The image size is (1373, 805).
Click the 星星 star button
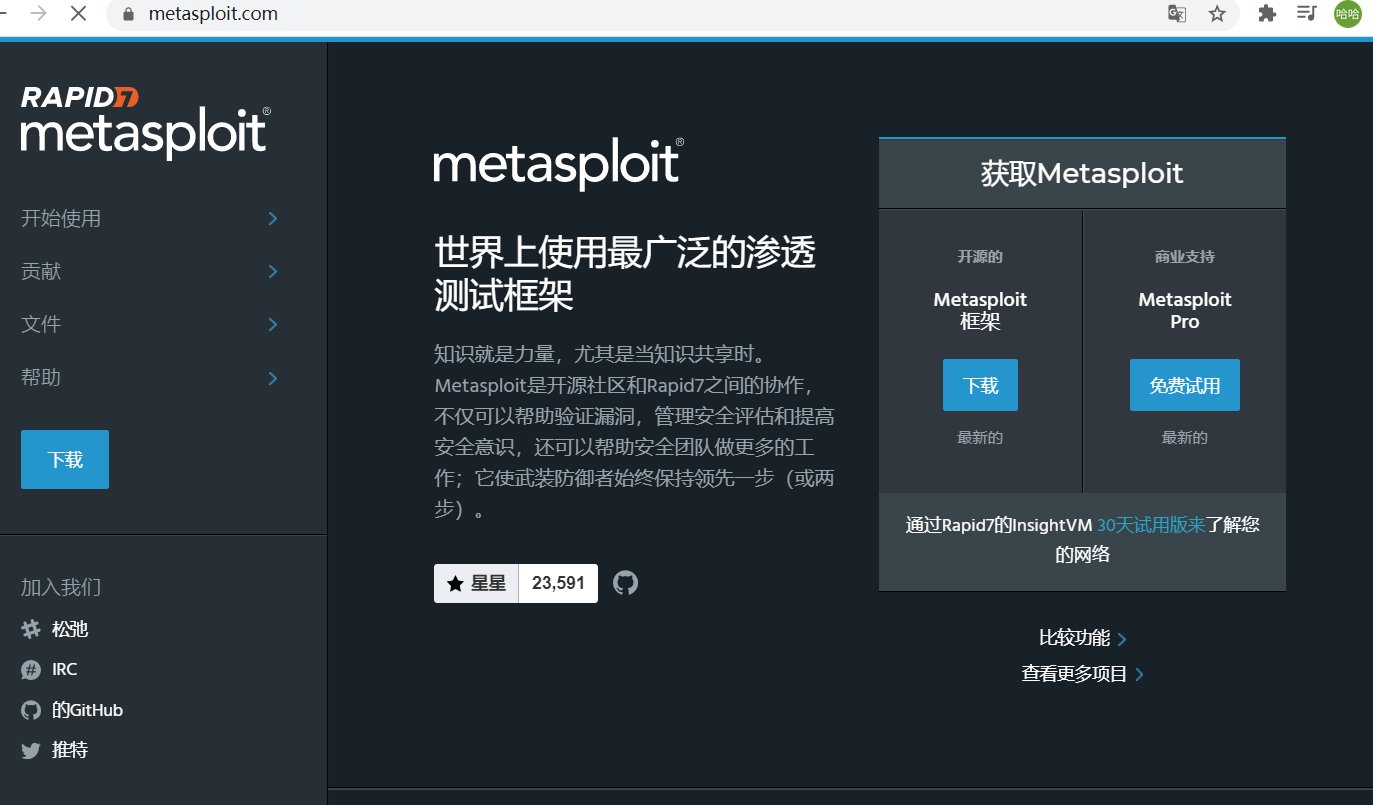coord(476,583)
